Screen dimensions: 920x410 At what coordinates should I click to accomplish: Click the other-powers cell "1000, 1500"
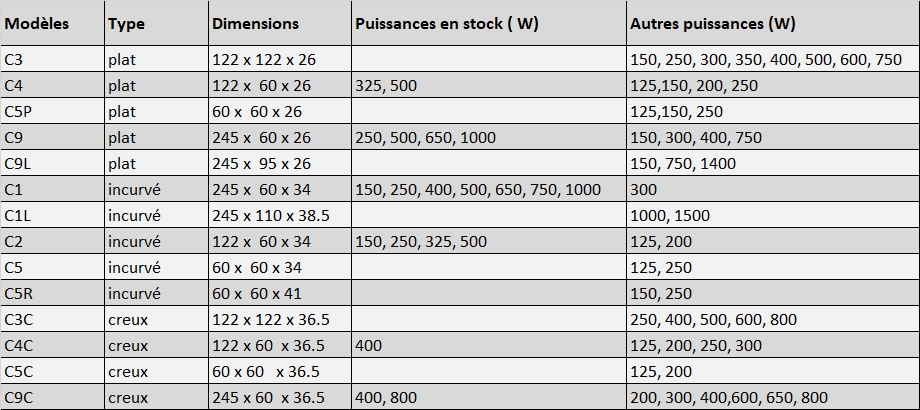(670, 216)
